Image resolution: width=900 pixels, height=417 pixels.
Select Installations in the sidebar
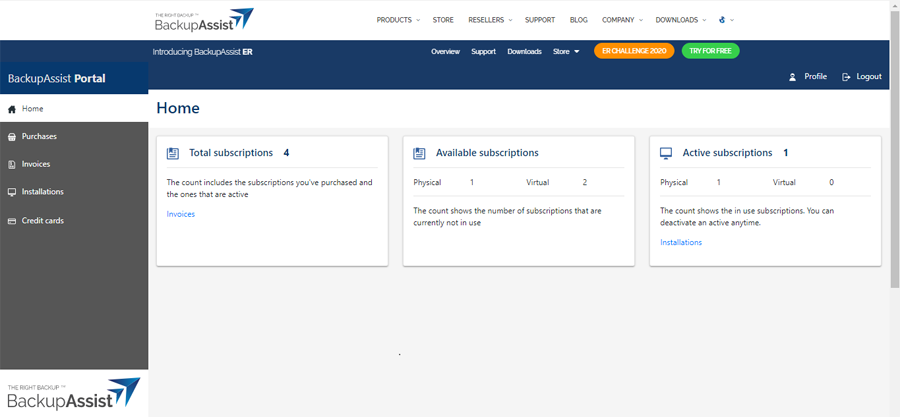click(74, 192)
